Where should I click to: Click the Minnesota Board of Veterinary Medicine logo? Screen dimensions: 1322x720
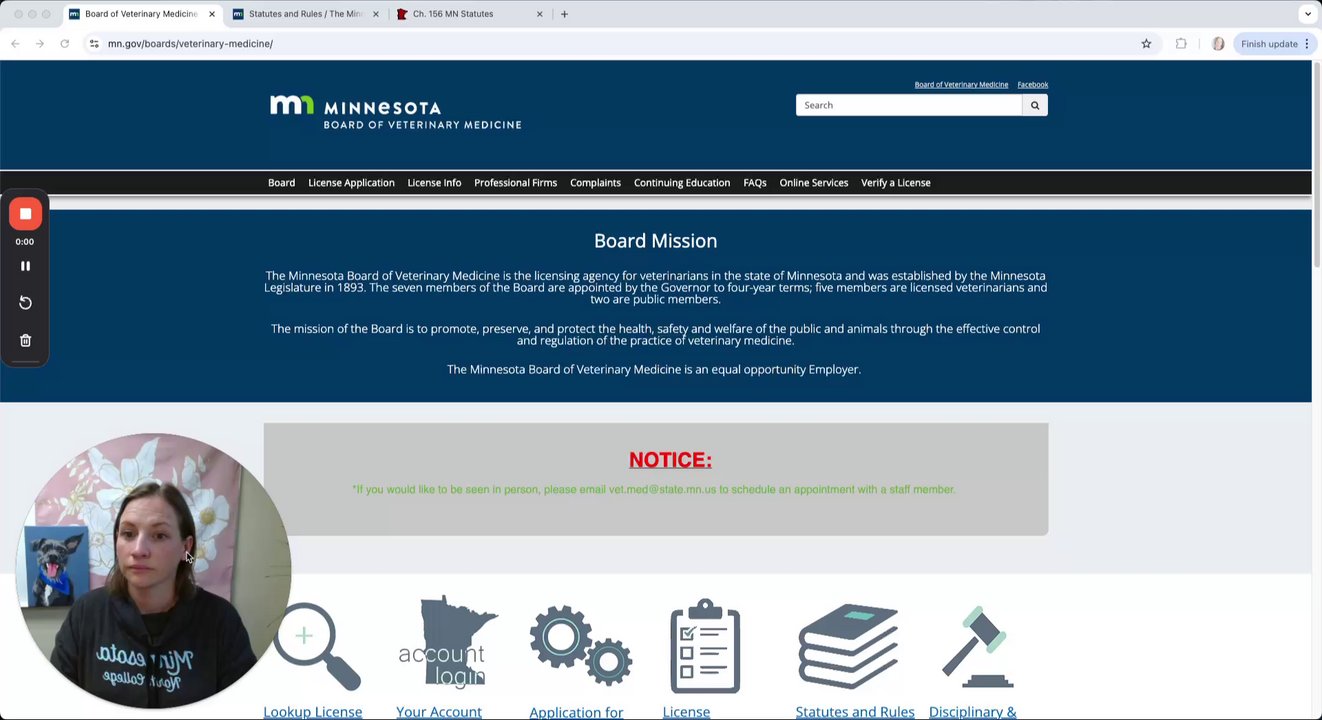click(395, 113)
